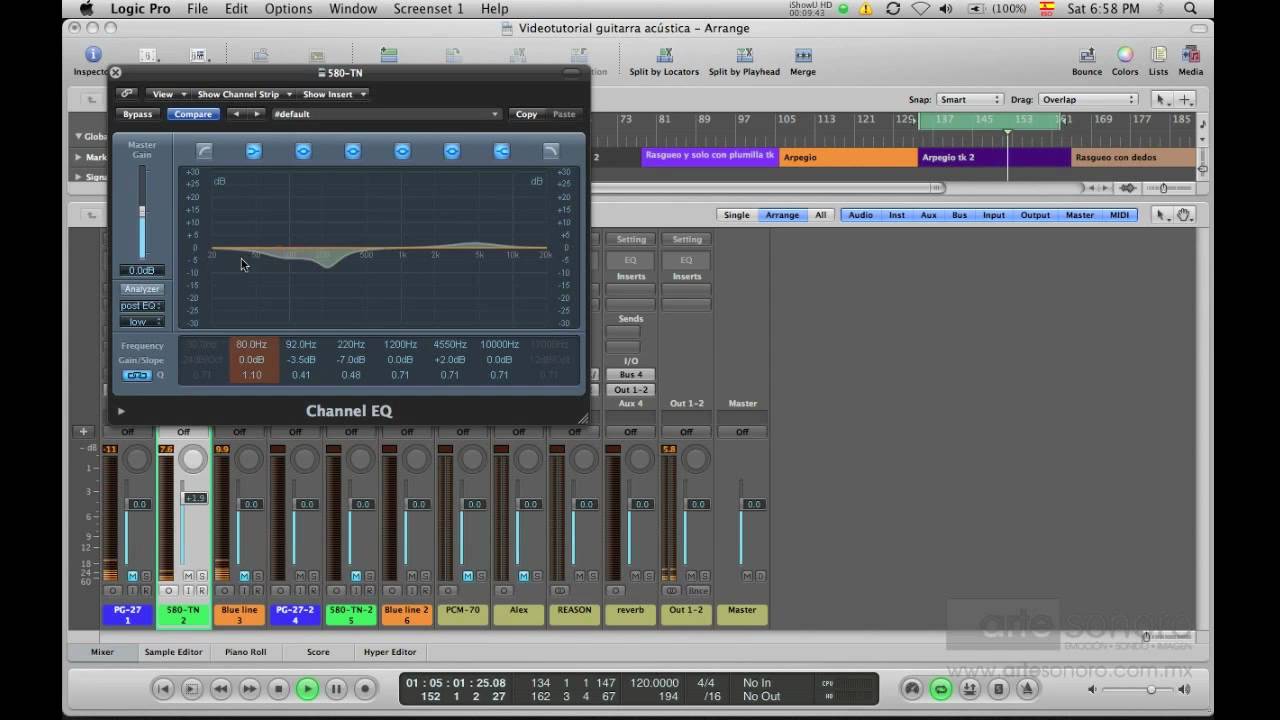Toggle Bypass on the Channel EQ
Viewport: 1280px width, 720px height.
pyautogui.click(x=138, y=114)
